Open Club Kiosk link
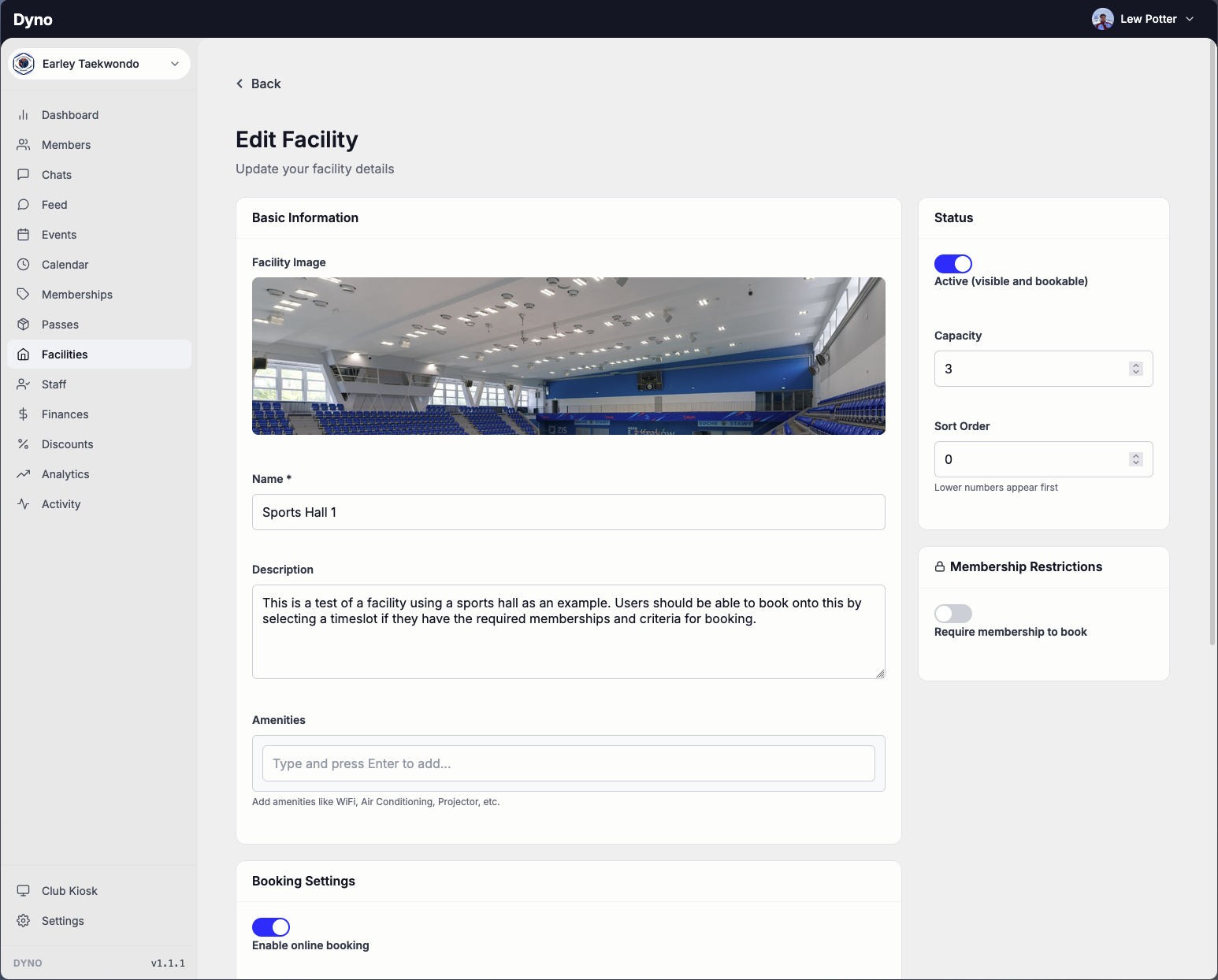This screenshot has height=980, width=1218. (x=99, y=891)
